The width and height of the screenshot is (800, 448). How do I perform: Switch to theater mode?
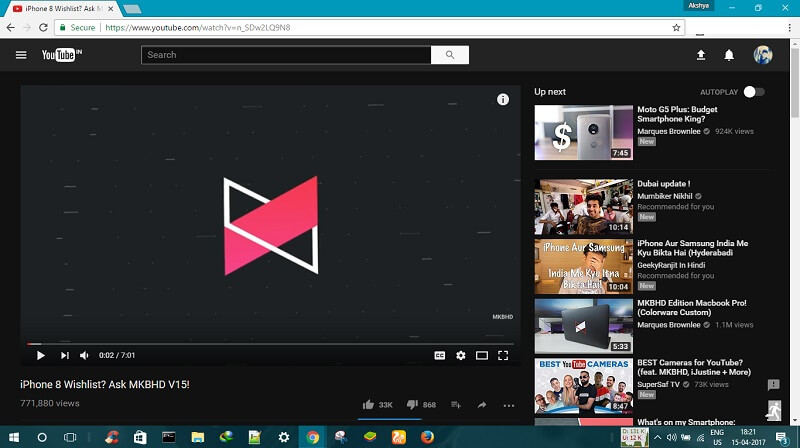point(482,355)
